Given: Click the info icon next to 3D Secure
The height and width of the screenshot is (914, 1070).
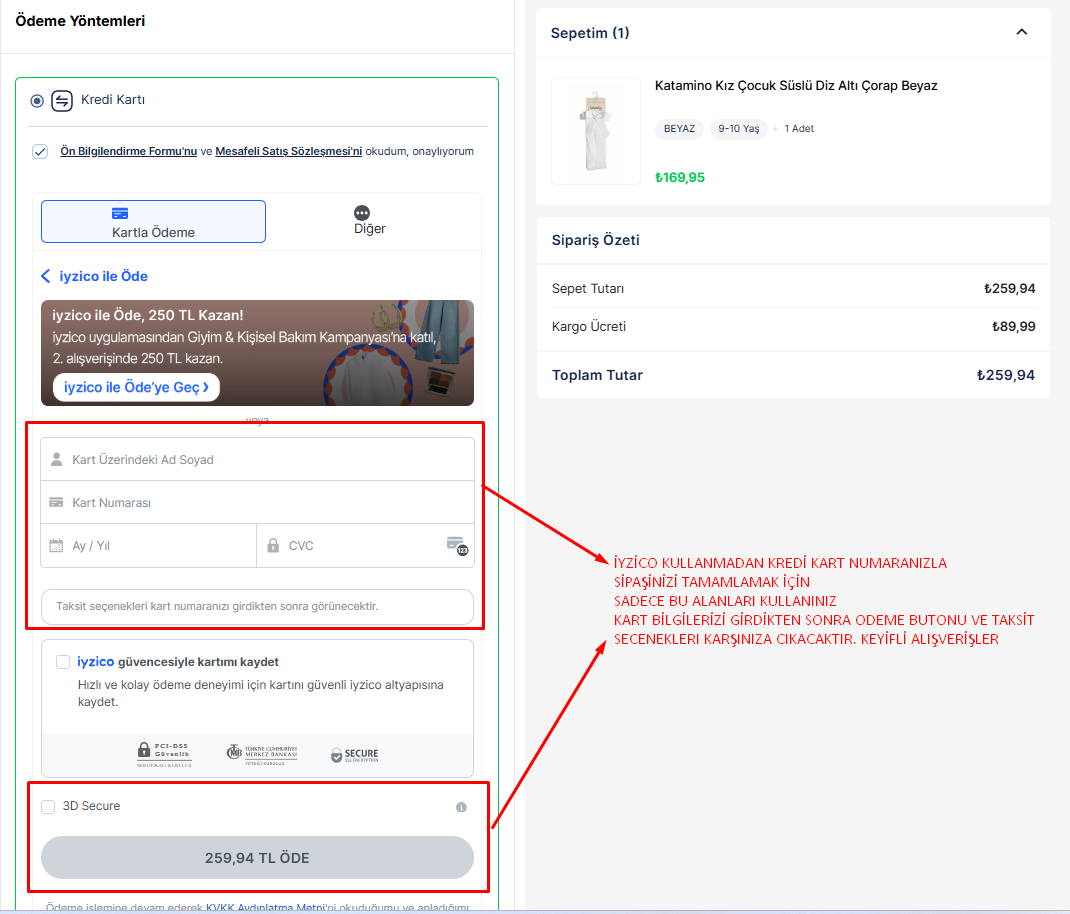Looking at the screenshot, I should (x=461, y=807).
